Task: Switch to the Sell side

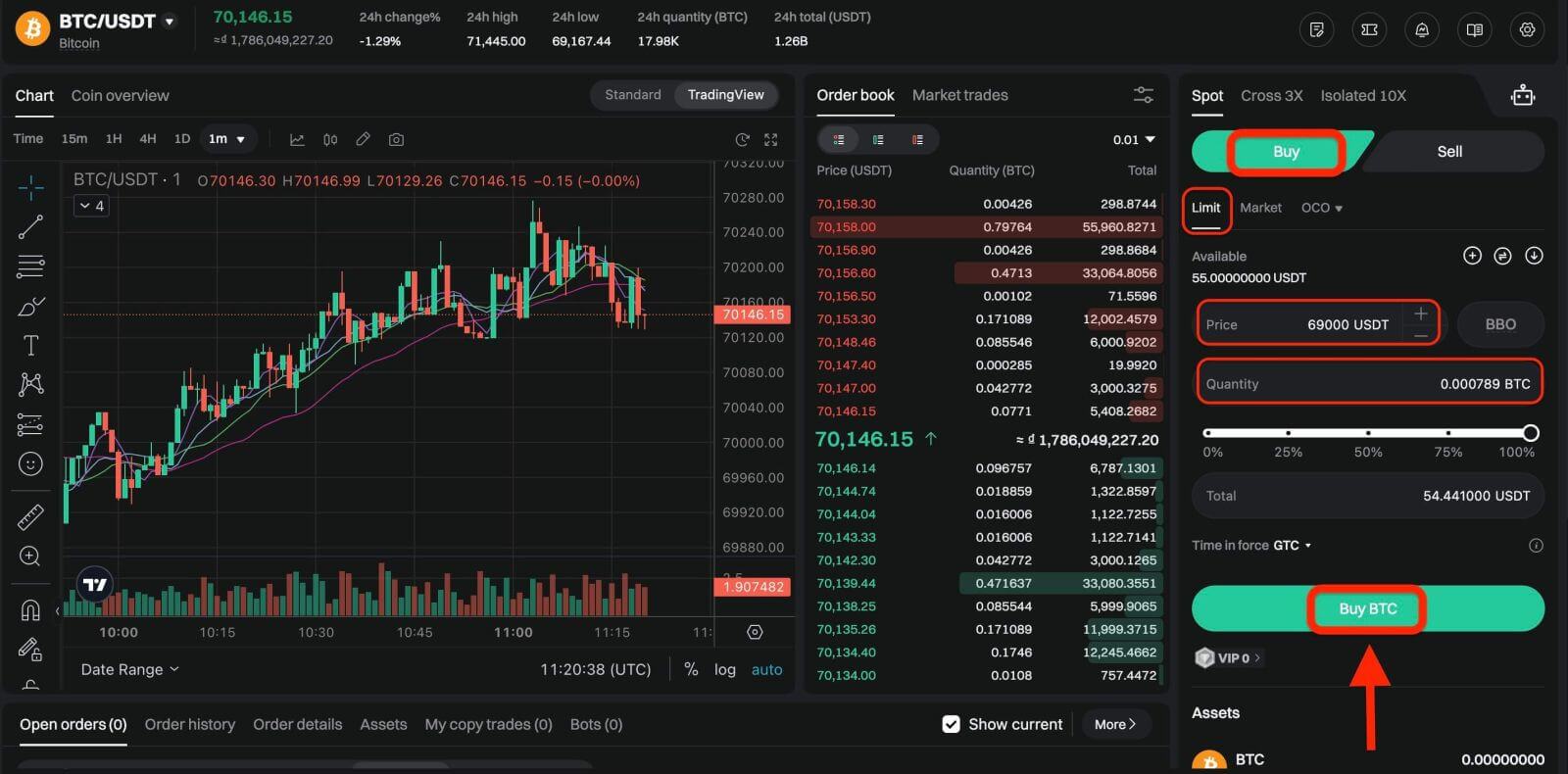Action: pyautogui.click(x=1448, y=152)
